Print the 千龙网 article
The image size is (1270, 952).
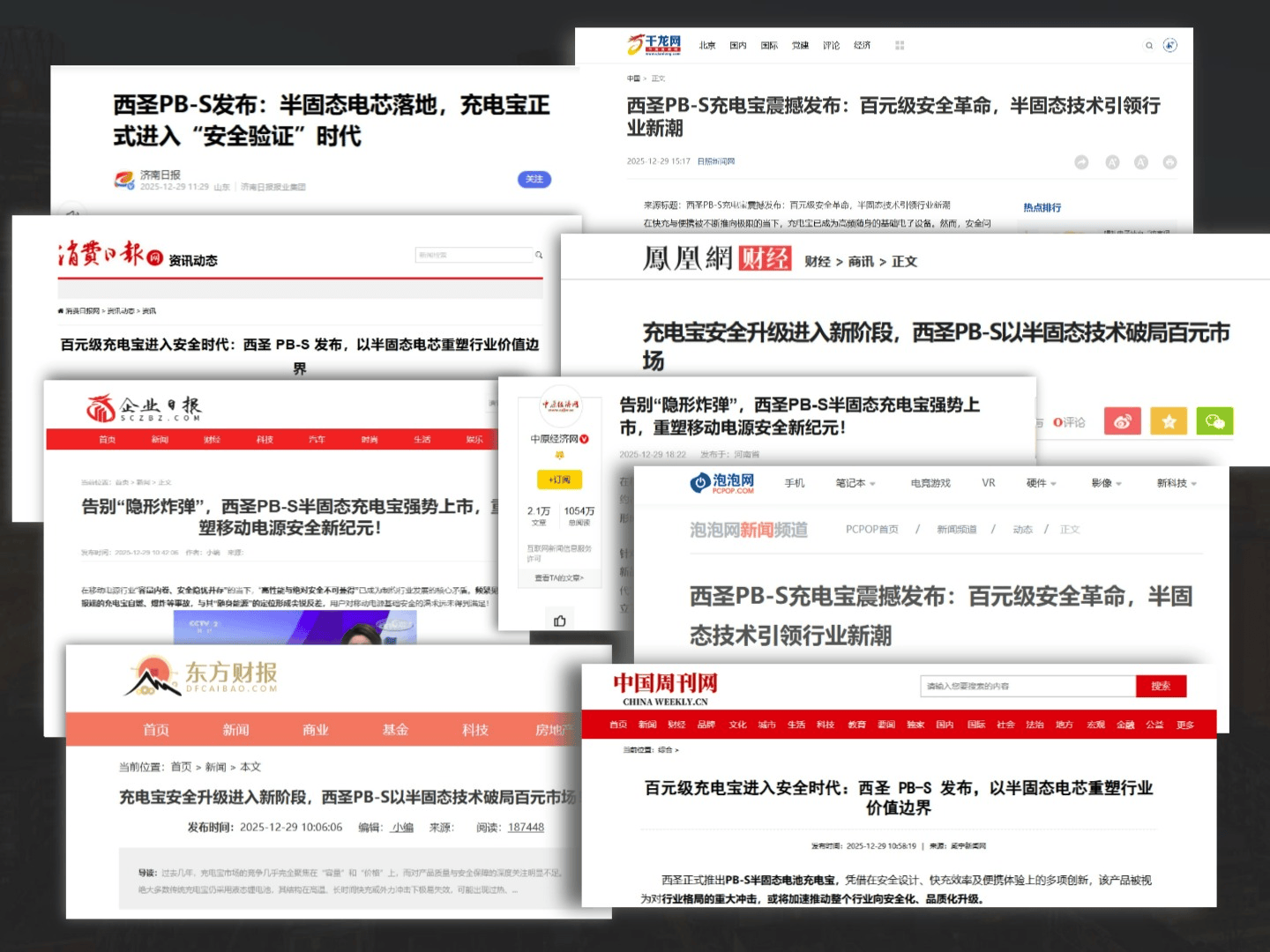point(1170,162)
